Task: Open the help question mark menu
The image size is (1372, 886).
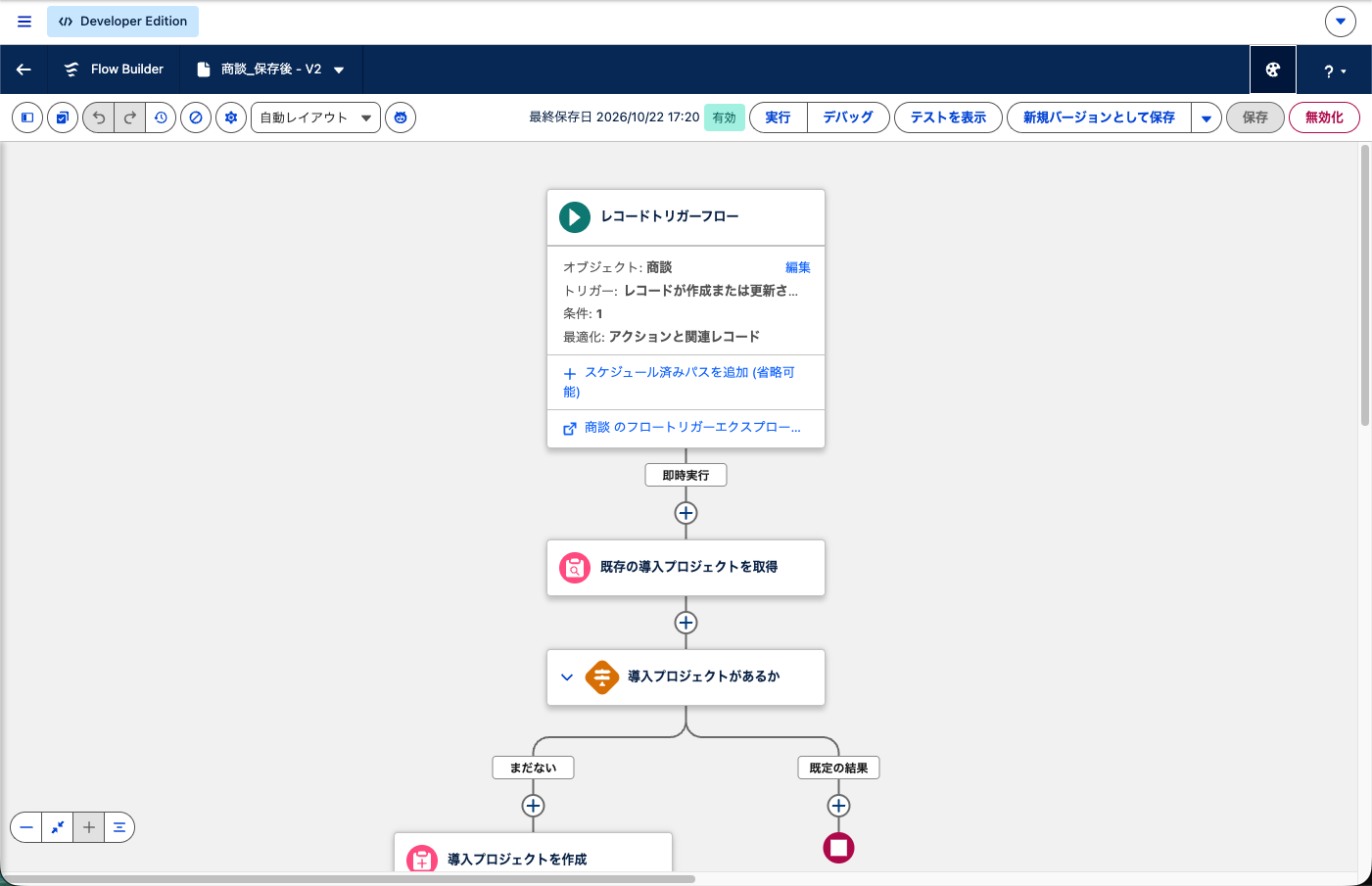Action: 1335,70
